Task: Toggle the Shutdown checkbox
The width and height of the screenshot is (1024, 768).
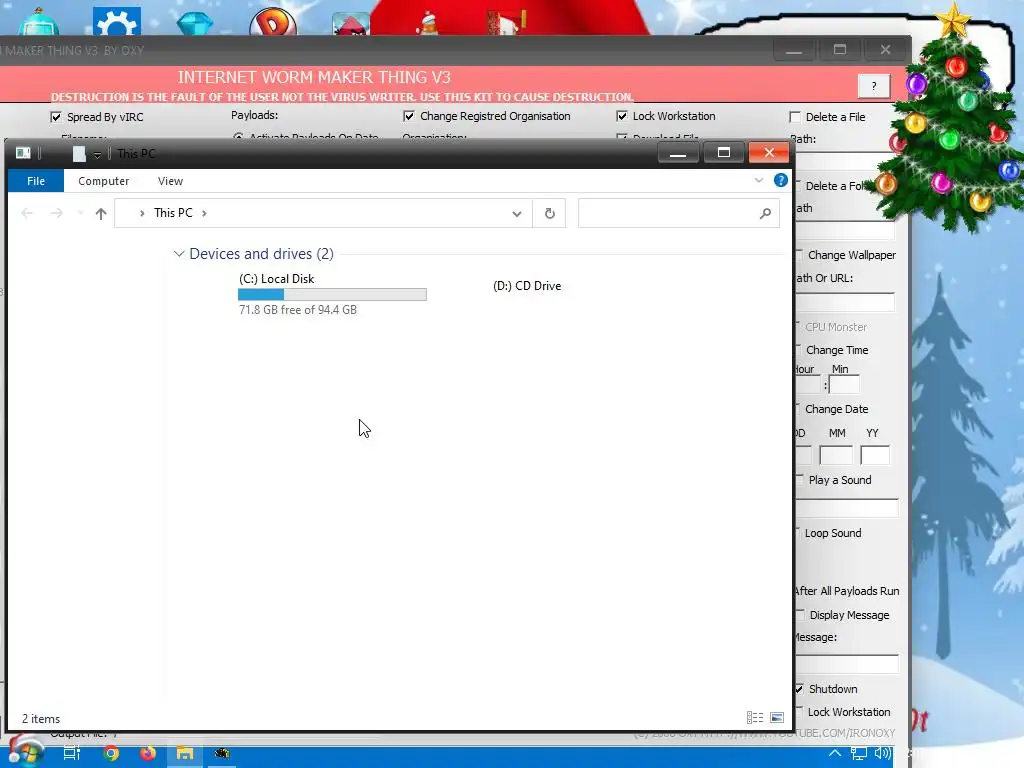Action: point(799,689)
